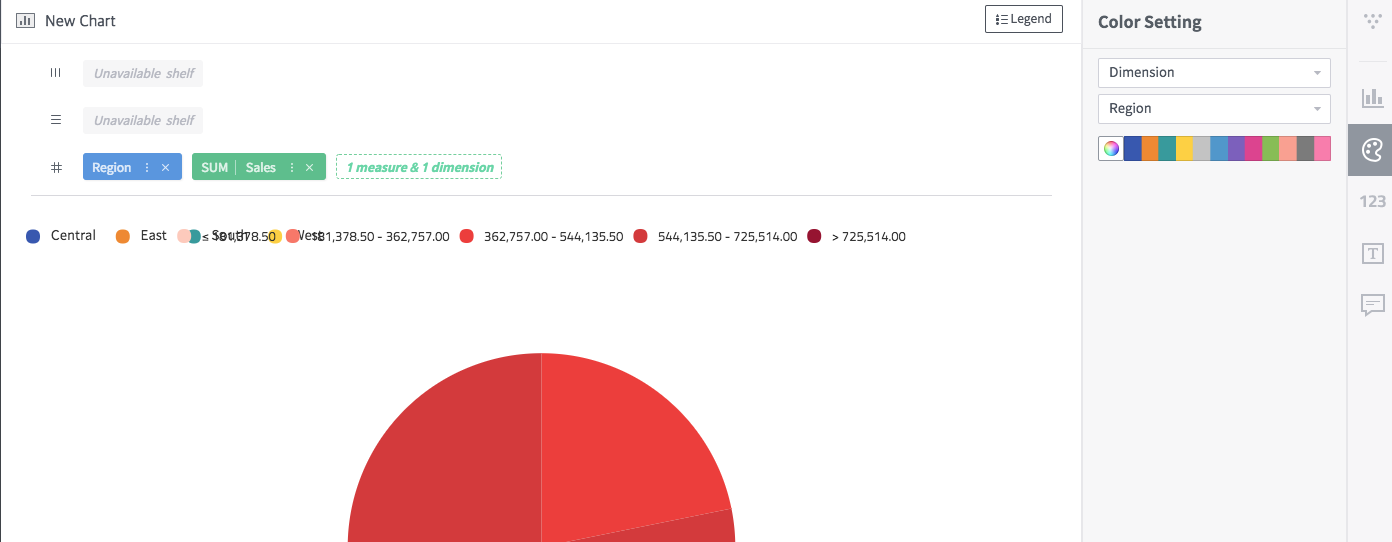Click the Color Setting panel title
The height and width of the screenshot is (542, 1392).
(1149, 22)
